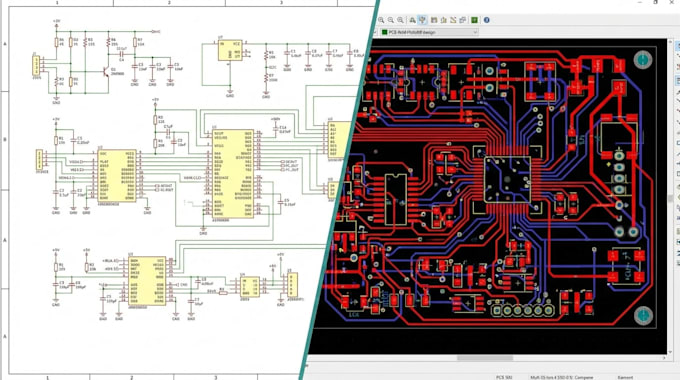Click the third zoom magnifier icon in toolbar

(x=400, y=20)
